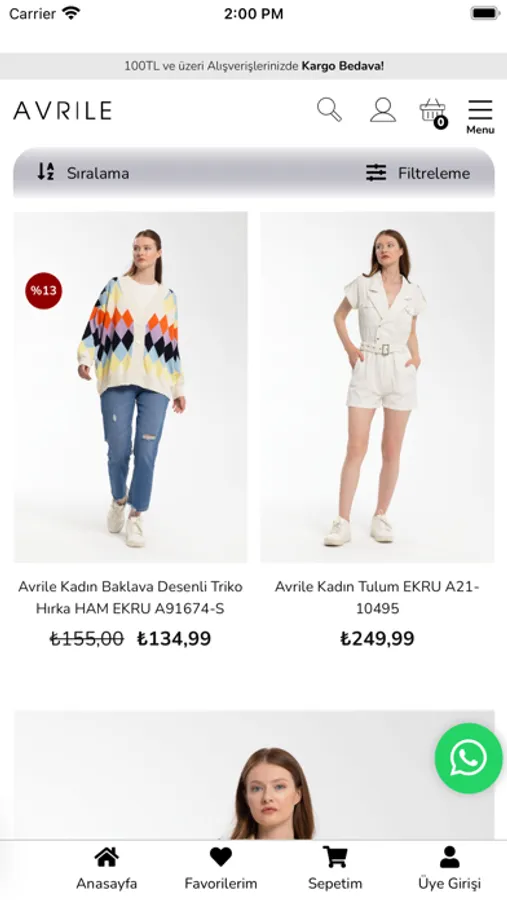
Task: Tap the green WhatsApp chat button
Action: [x=469, y=758]
